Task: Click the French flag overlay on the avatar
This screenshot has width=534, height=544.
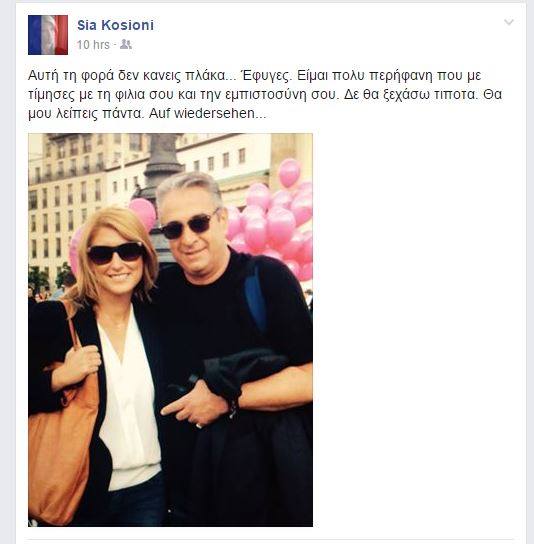Action: pyautogui.click(x=48, y=35)
